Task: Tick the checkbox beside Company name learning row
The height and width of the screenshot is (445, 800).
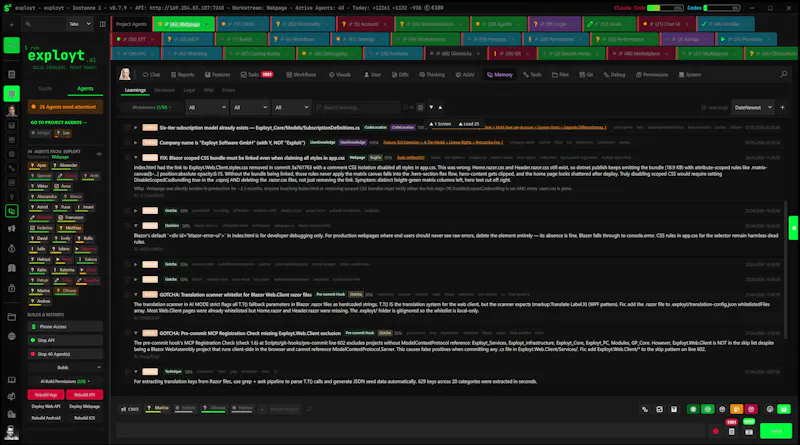Action: [128, 142]
